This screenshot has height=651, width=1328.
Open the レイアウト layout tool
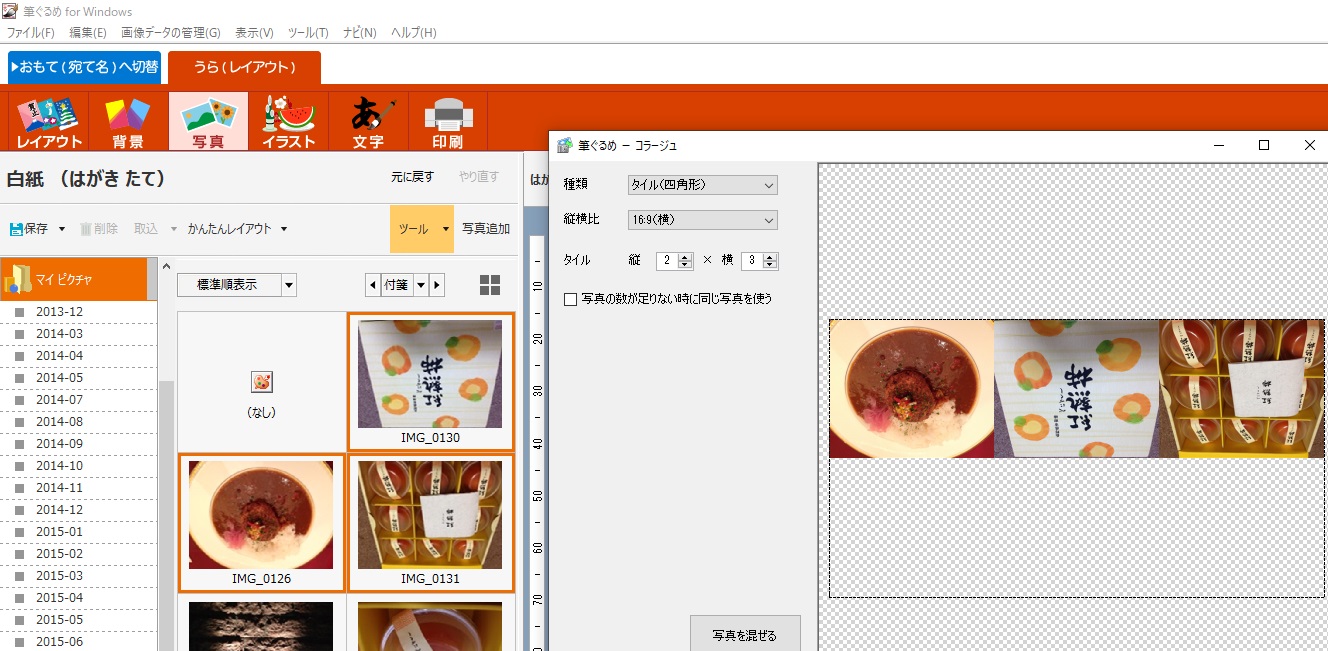[48, 121]
